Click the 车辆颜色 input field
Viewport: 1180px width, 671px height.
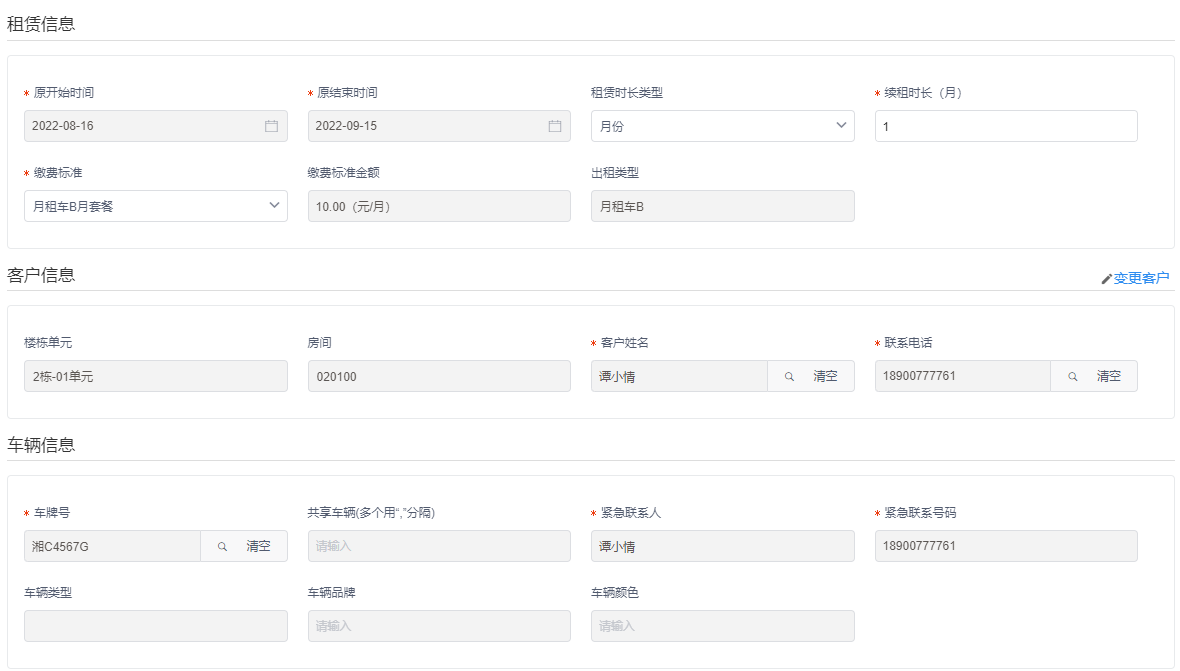click(x=722, y=626)
